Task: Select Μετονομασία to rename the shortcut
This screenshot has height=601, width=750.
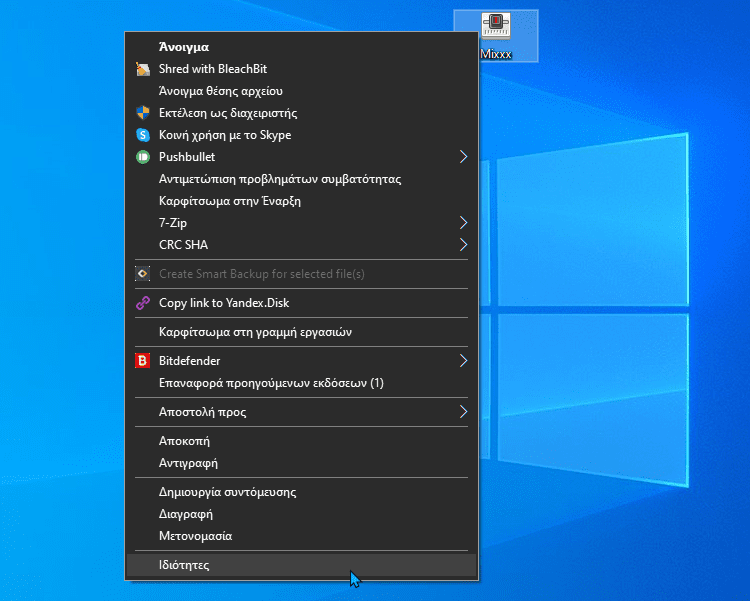Action: point(302,536)
